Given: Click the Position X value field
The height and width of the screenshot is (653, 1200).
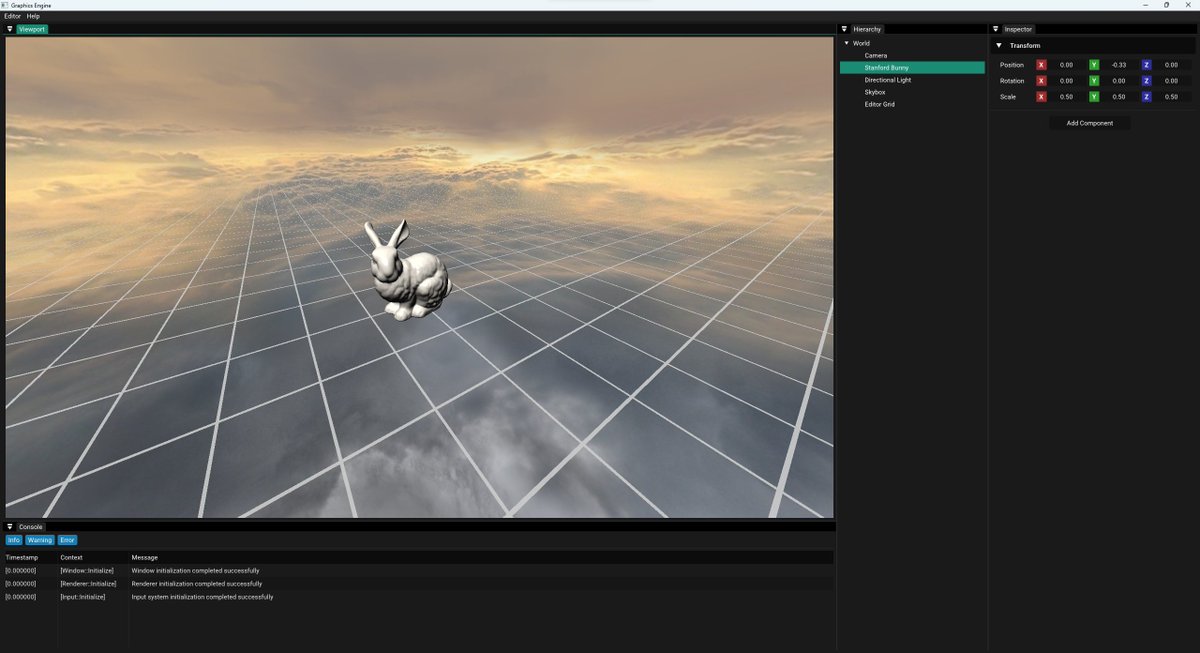Looking at the screenshot, I should coord(1066,65).
